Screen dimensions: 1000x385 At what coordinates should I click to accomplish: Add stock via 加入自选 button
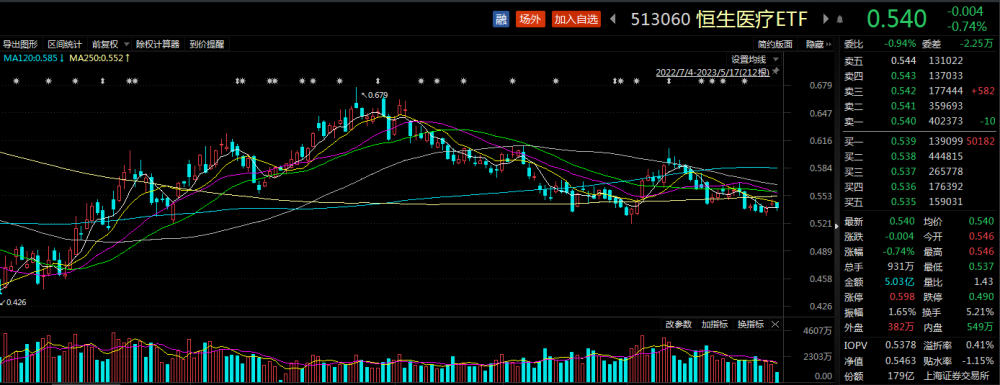pyautogui.click(x=577, y=19)
